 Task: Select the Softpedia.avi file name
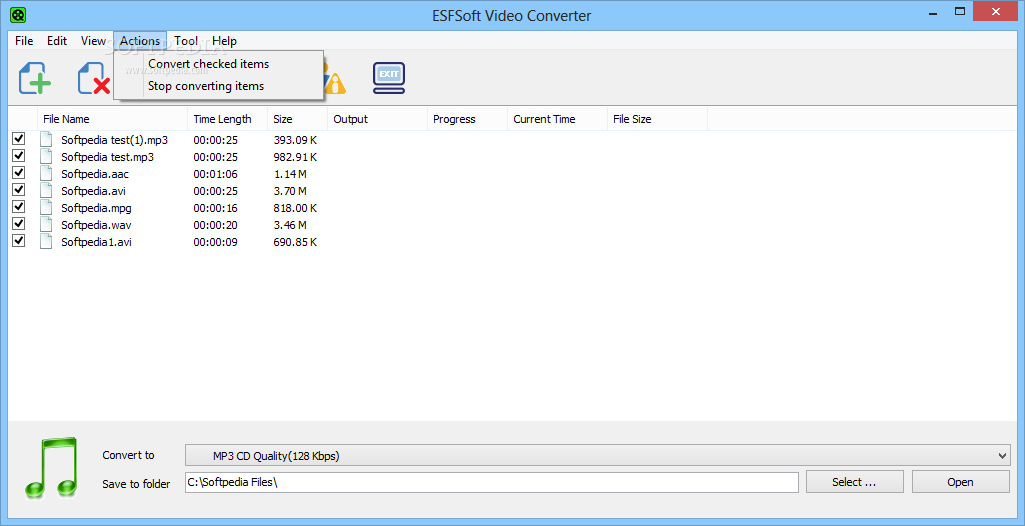click(93, 191)
